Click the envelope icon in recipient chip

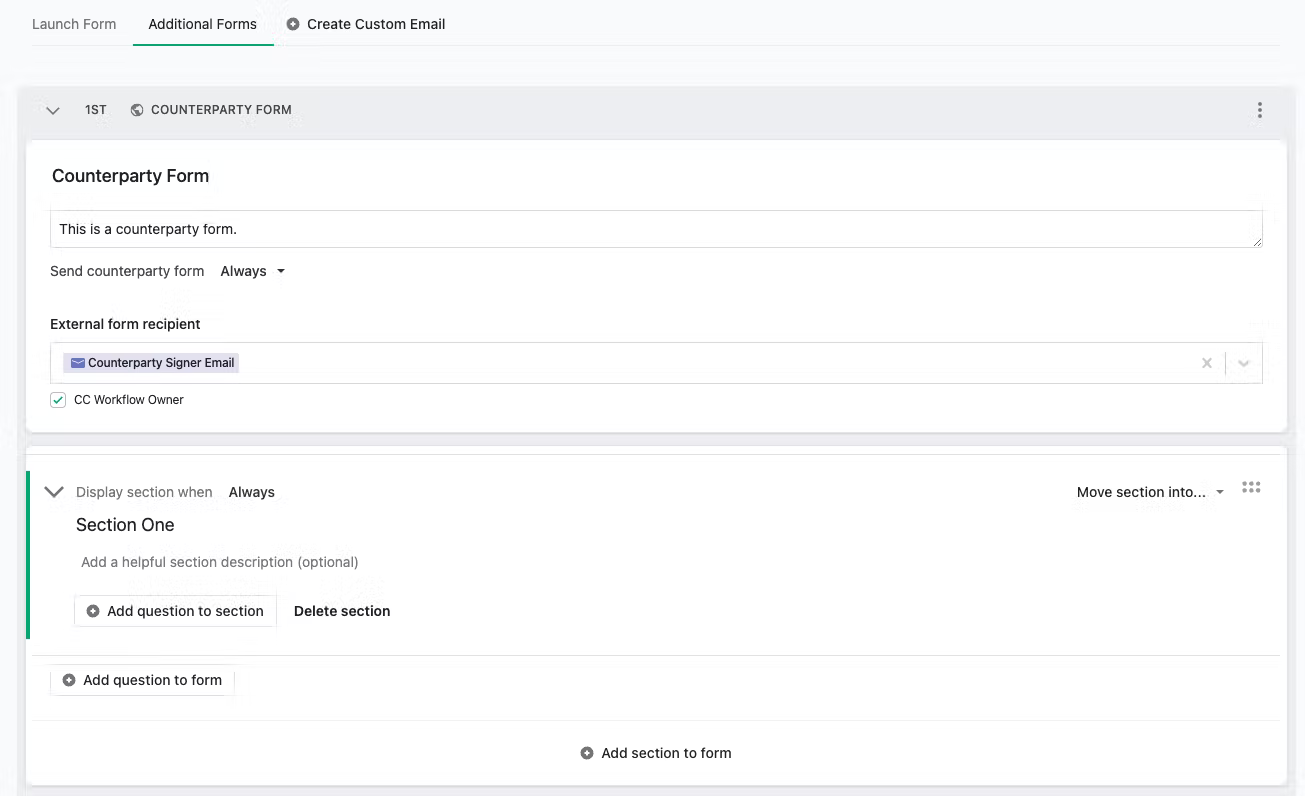(78, 363)
